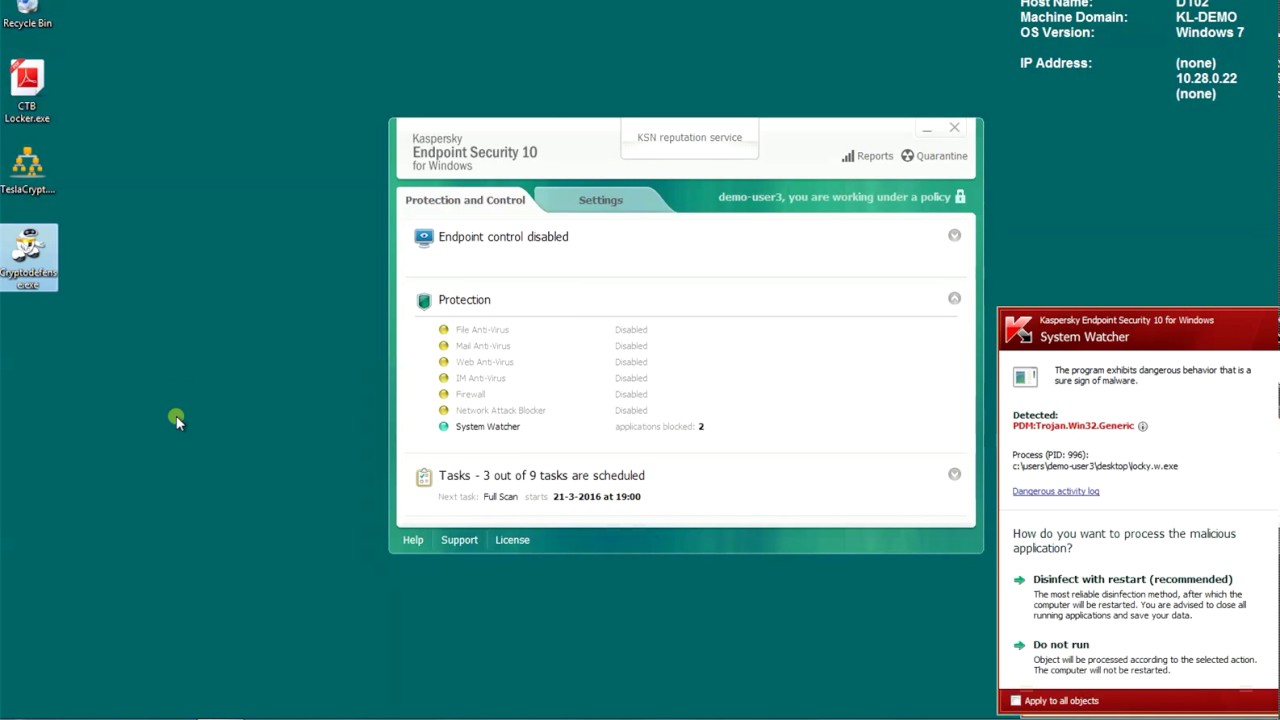Image resolution: width=1280 pixels, height=720 pixels.
Task: Open Support link in footer
Action: click(x=459, y=540)
